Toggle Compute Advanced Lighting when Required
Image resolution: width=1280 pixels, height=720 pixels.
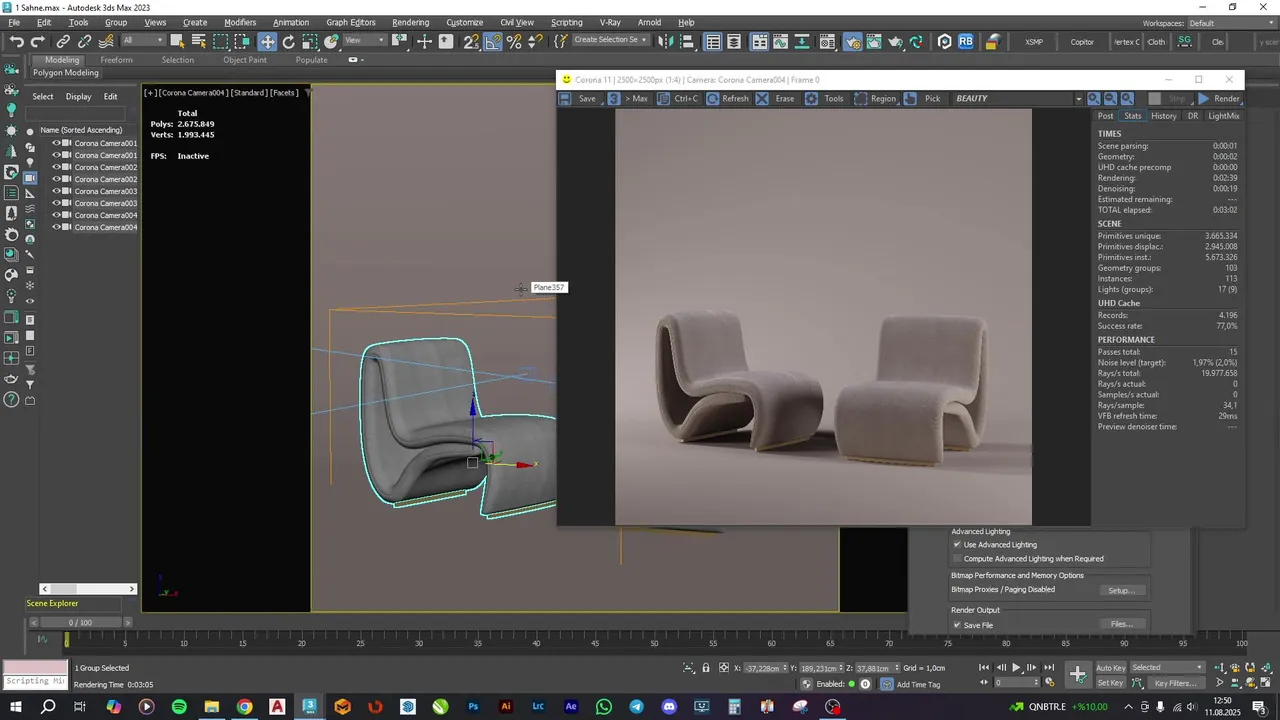tap(957, 559)
